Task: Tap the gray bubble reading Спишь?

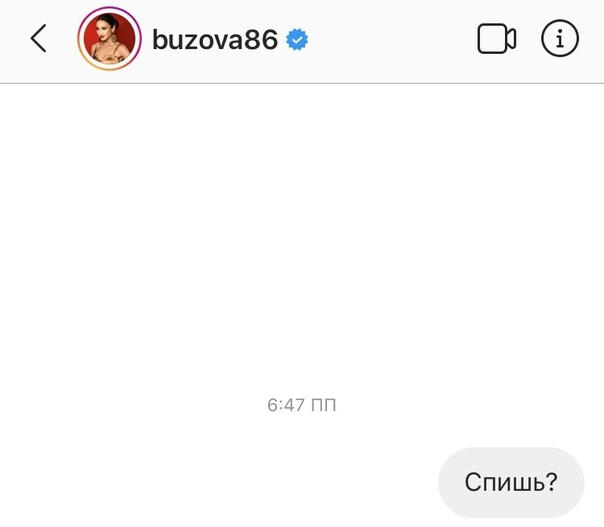Action: click(x=511, y=482)
